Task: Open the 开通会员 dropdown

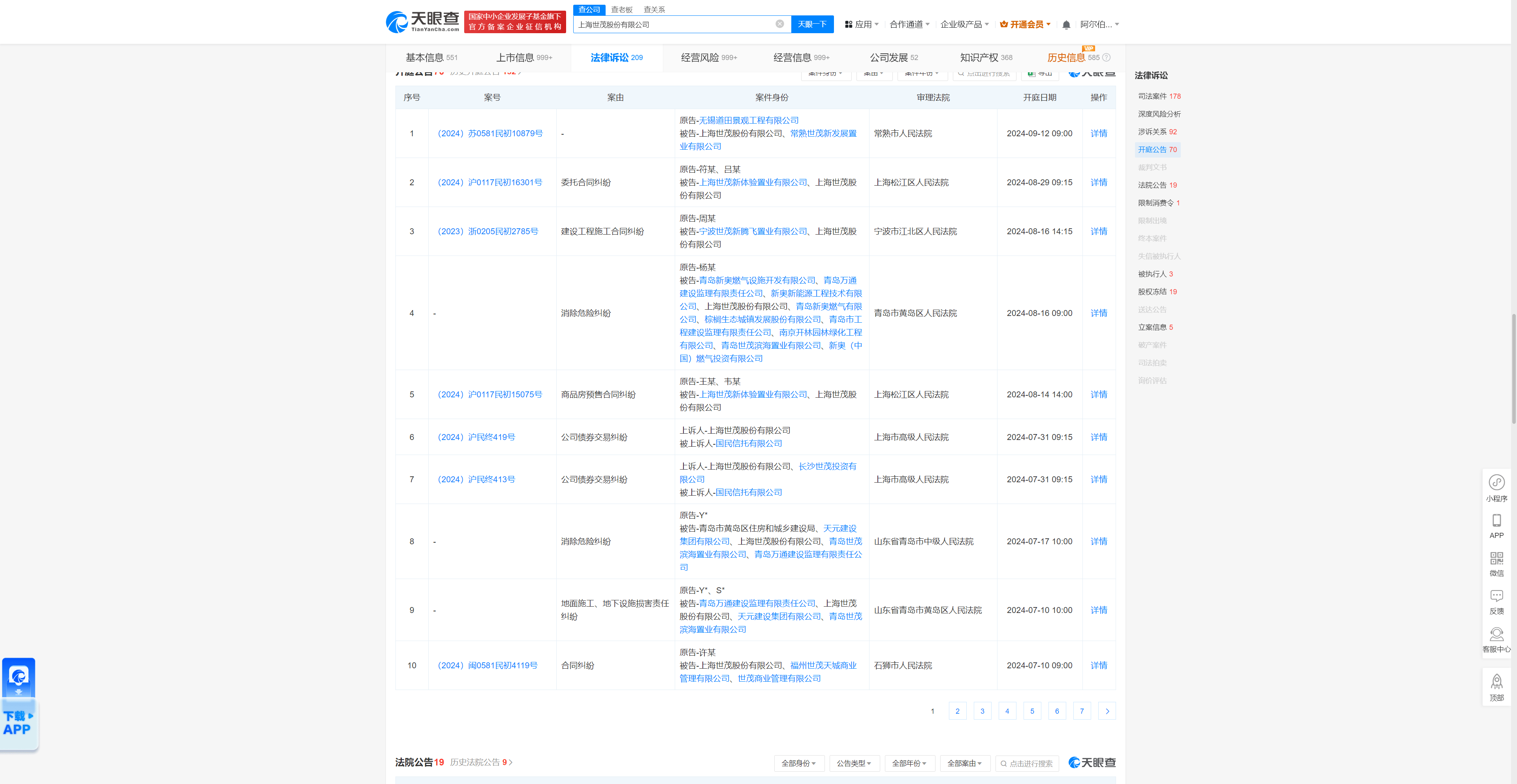Action: pyautogui.click(x=1025, y=25)
